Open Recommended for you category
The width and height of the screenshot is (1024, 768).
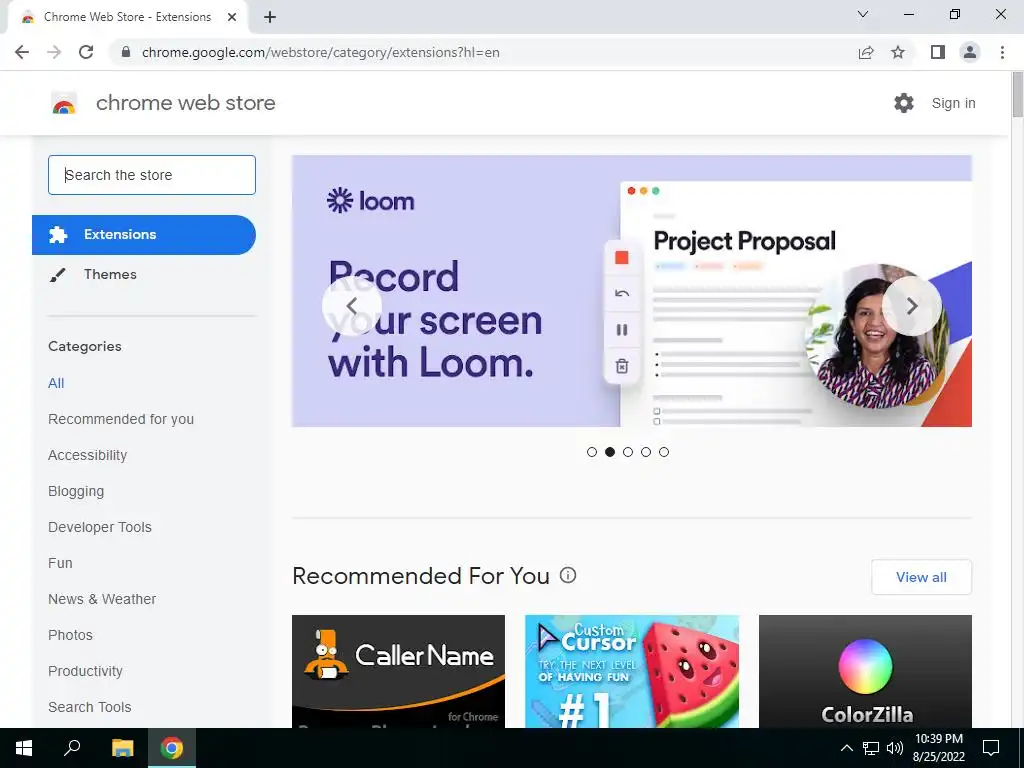pos(121,419)
